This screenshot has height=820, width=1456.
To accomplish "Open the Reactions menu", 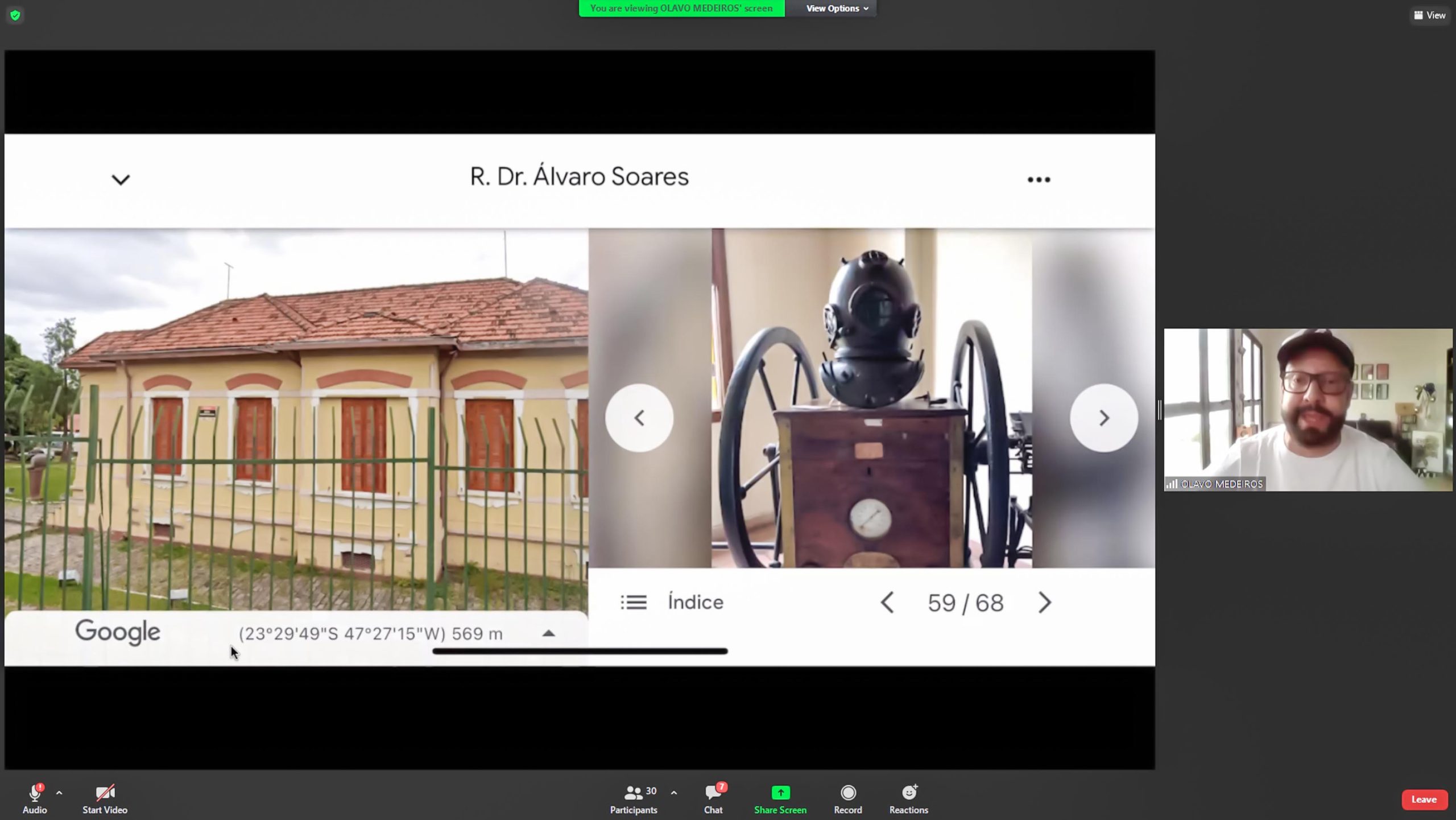I will point(909,793).
